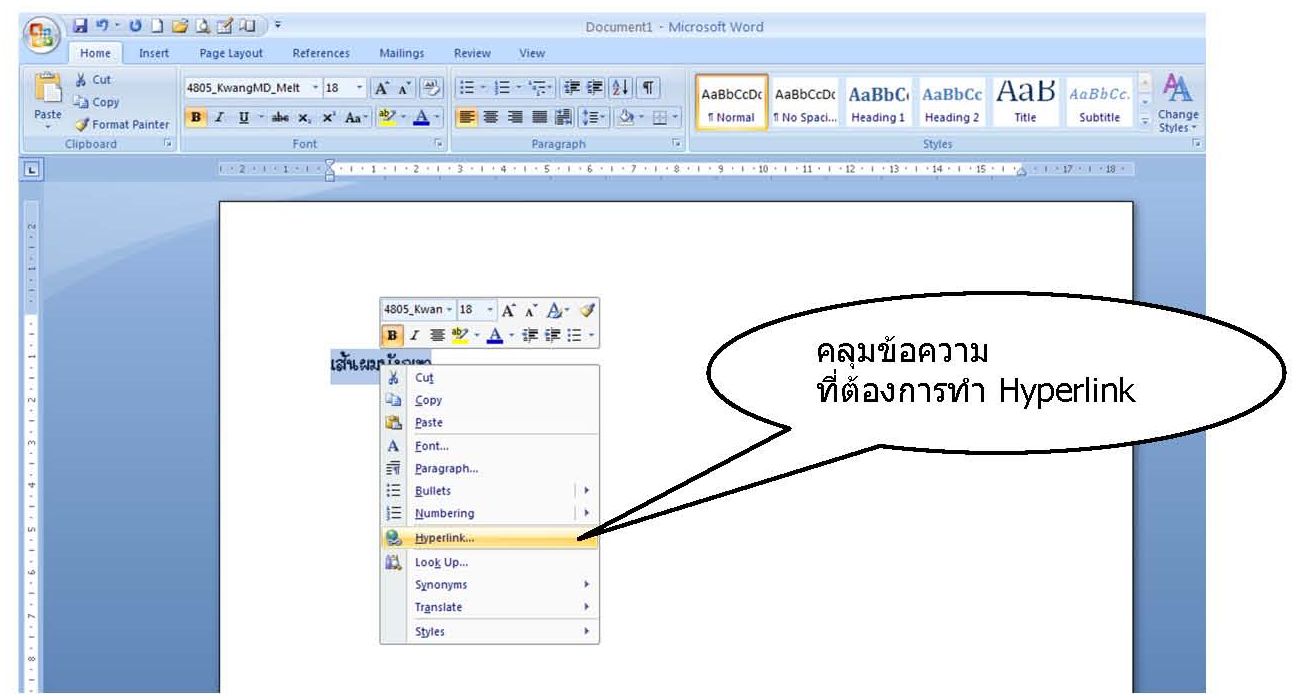Apply the Heading 1 style

(x=877, y=103)
